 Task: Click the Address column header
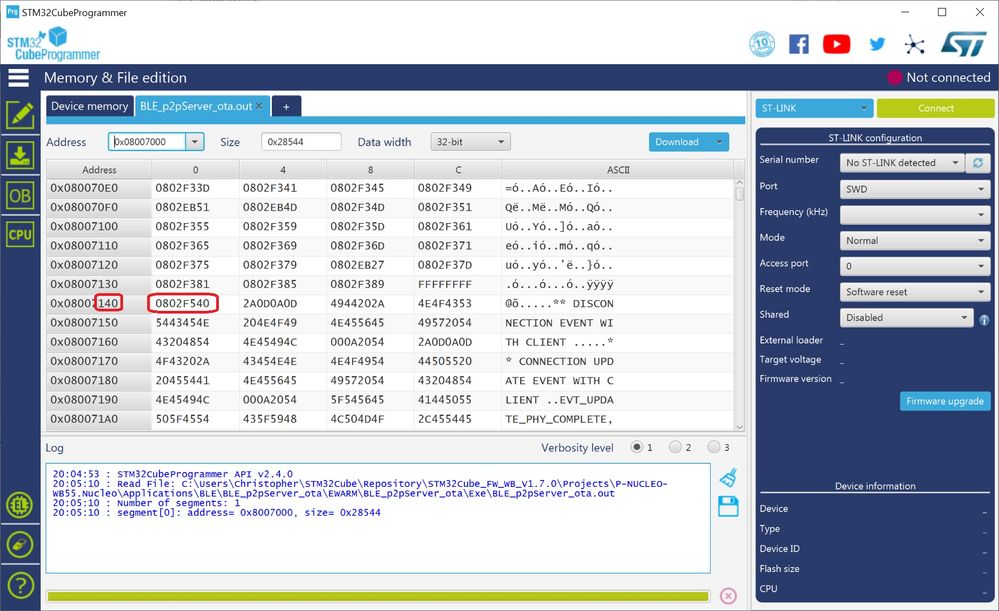[x=99, y=170]
